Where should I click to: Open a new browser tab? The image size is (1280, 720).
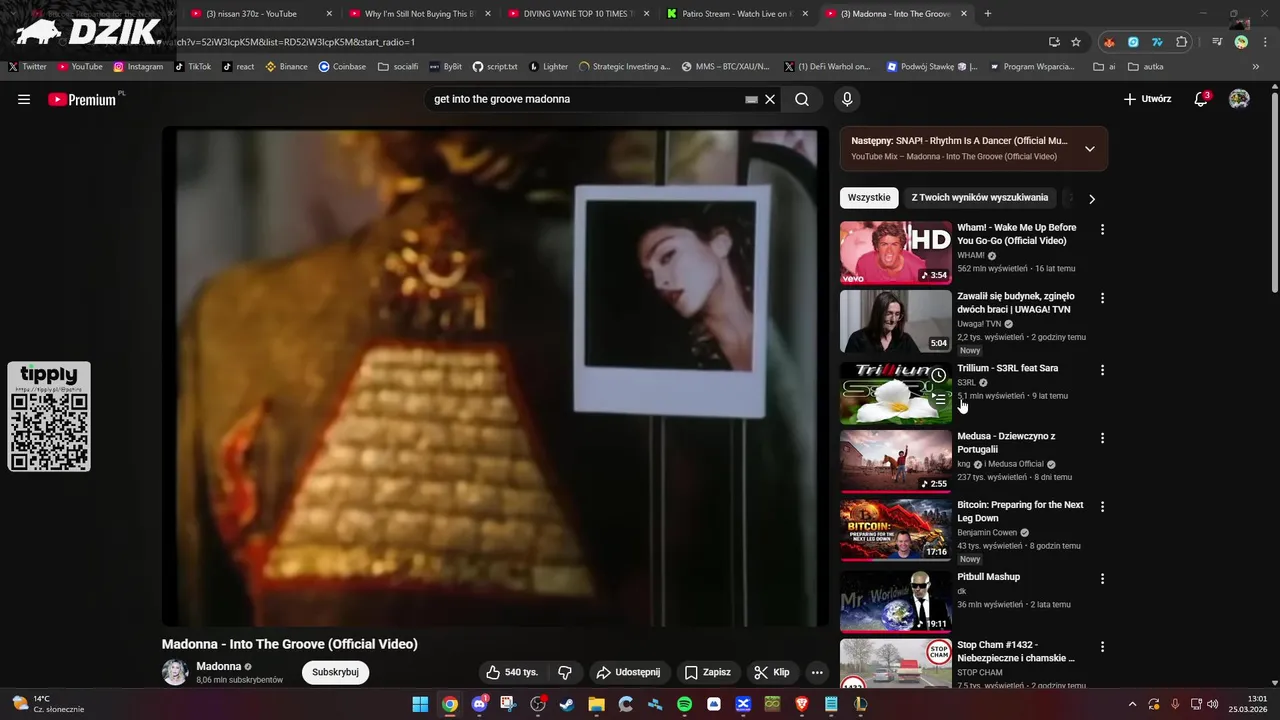pos(988,14)
